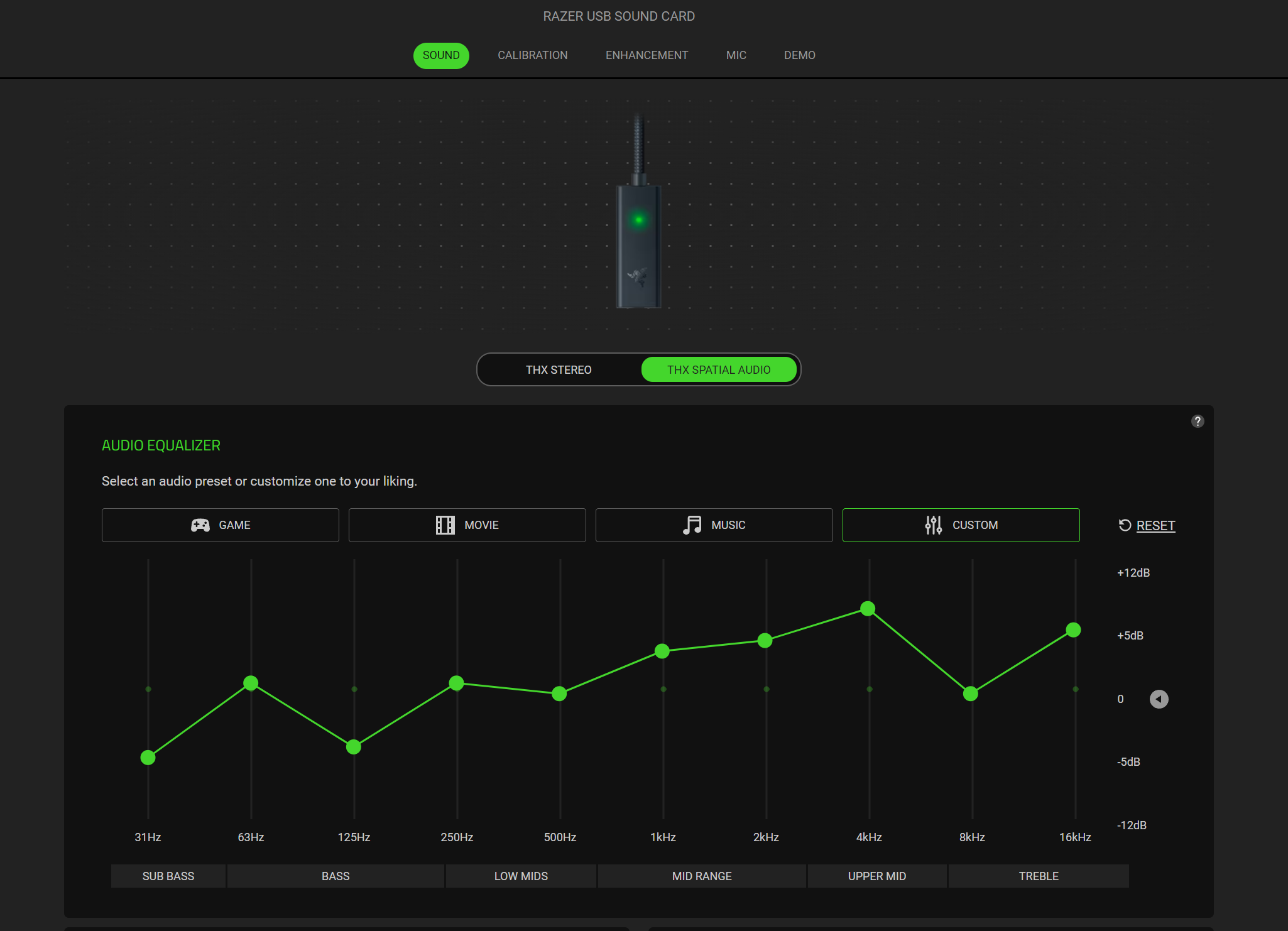The image size is (1288, 931).
Task: Click the 2kHz equalizer slider handle
Action: (x=765, y=640)
